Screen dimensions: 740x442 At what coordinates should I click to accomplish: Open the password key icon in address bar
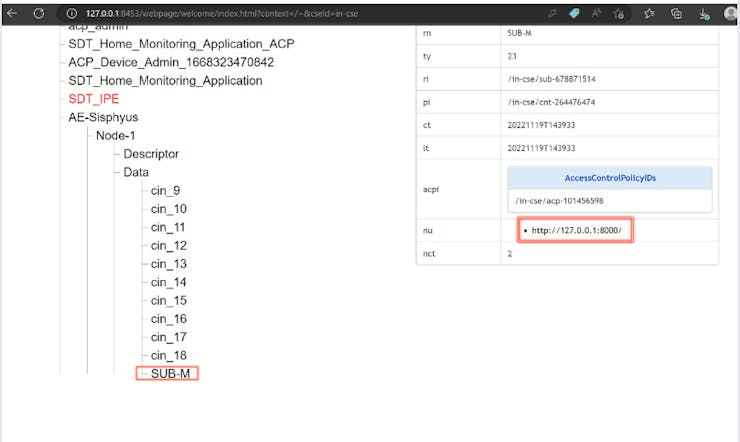552,13
